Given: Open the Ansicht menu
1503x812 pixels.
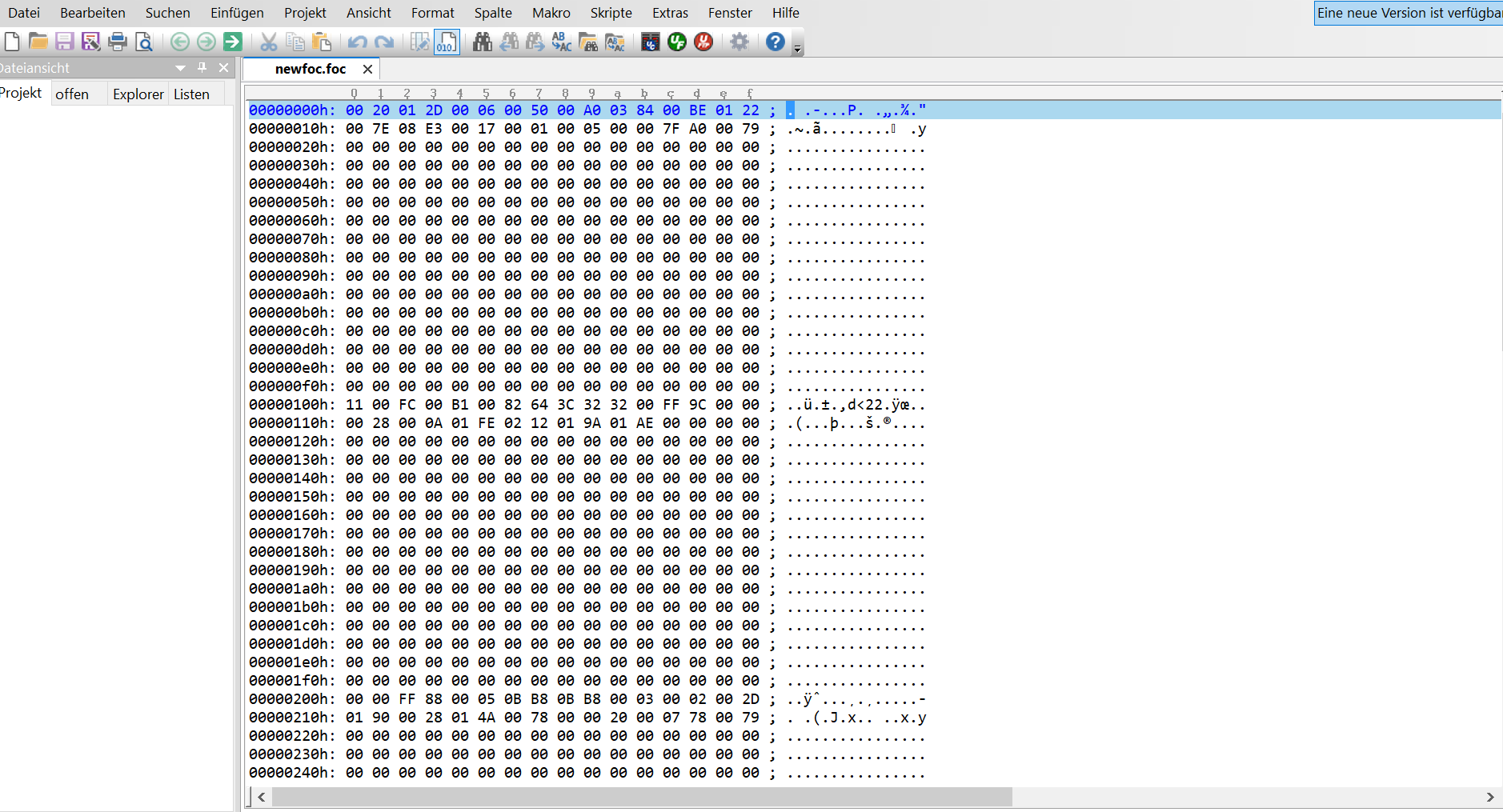Looking at the screenshot, I should coord(368,13).
